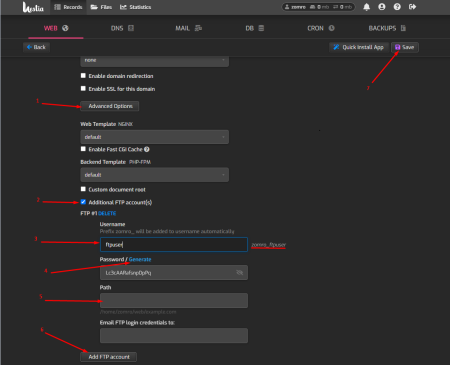450x365 pixels.
Task: Open the Statistics page
Action: click(x=135, y=7)
